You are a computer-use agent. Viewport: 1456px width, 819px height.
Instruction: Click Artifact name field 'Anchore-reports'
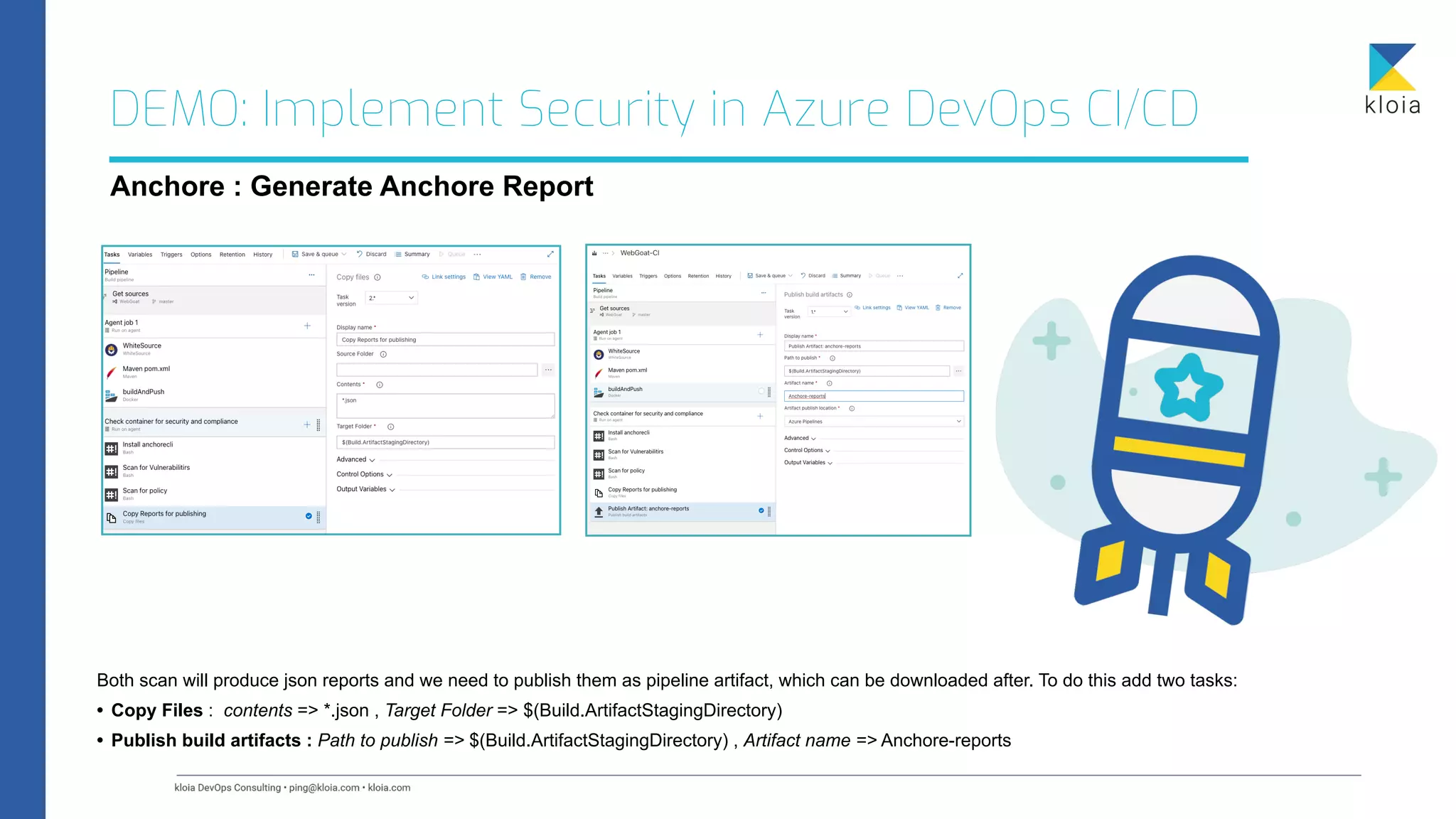tap(874, 396)
